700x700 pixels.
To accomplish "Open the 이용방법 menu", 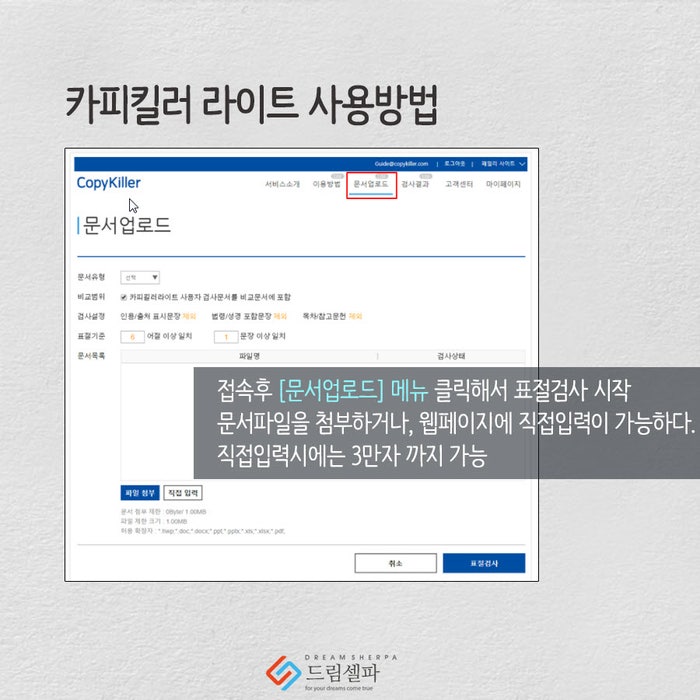I will pyautogui.click(x=326, y=184).
